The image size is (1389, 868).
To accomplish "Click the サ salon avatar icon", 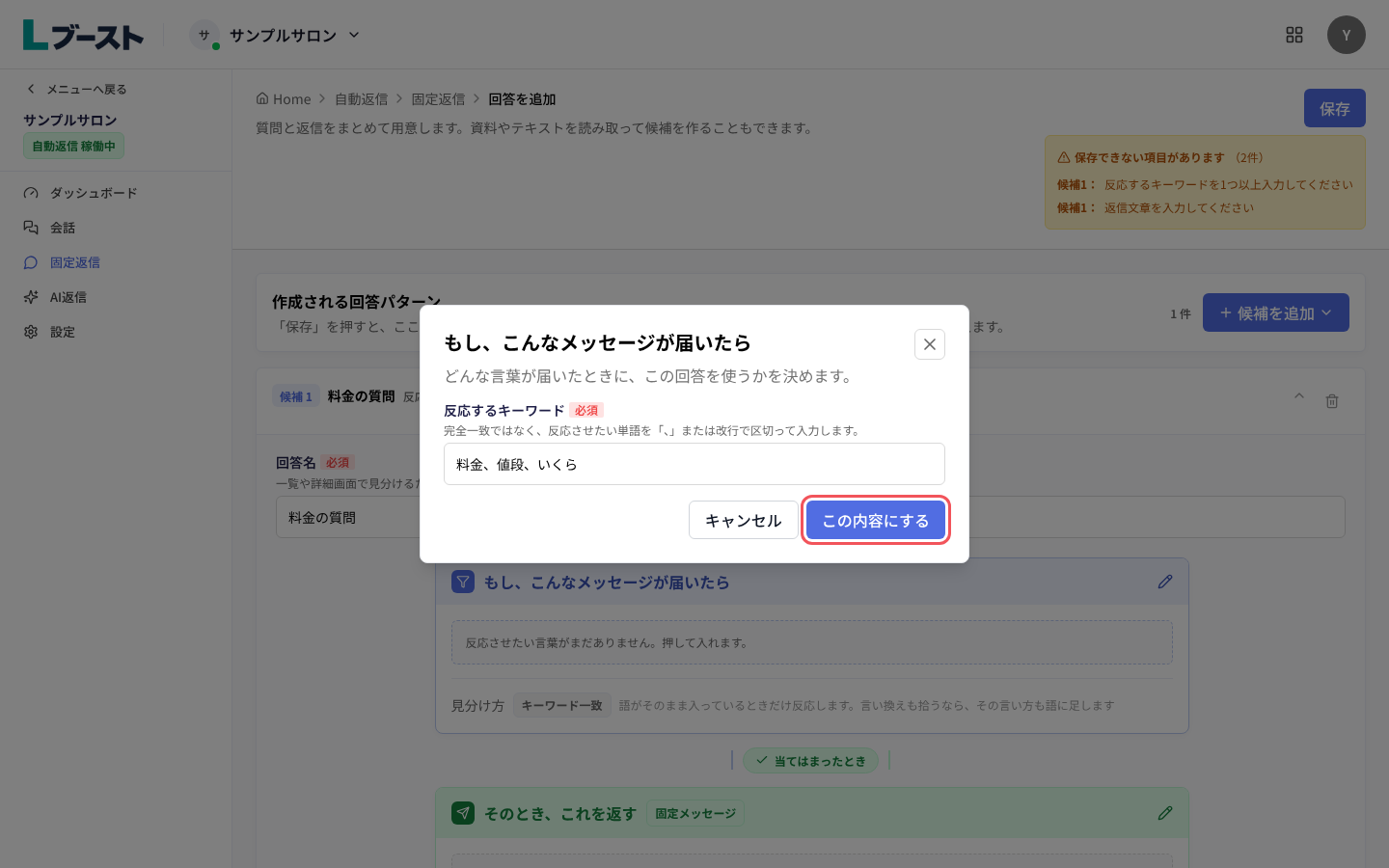I will click(x=204, y=35).
